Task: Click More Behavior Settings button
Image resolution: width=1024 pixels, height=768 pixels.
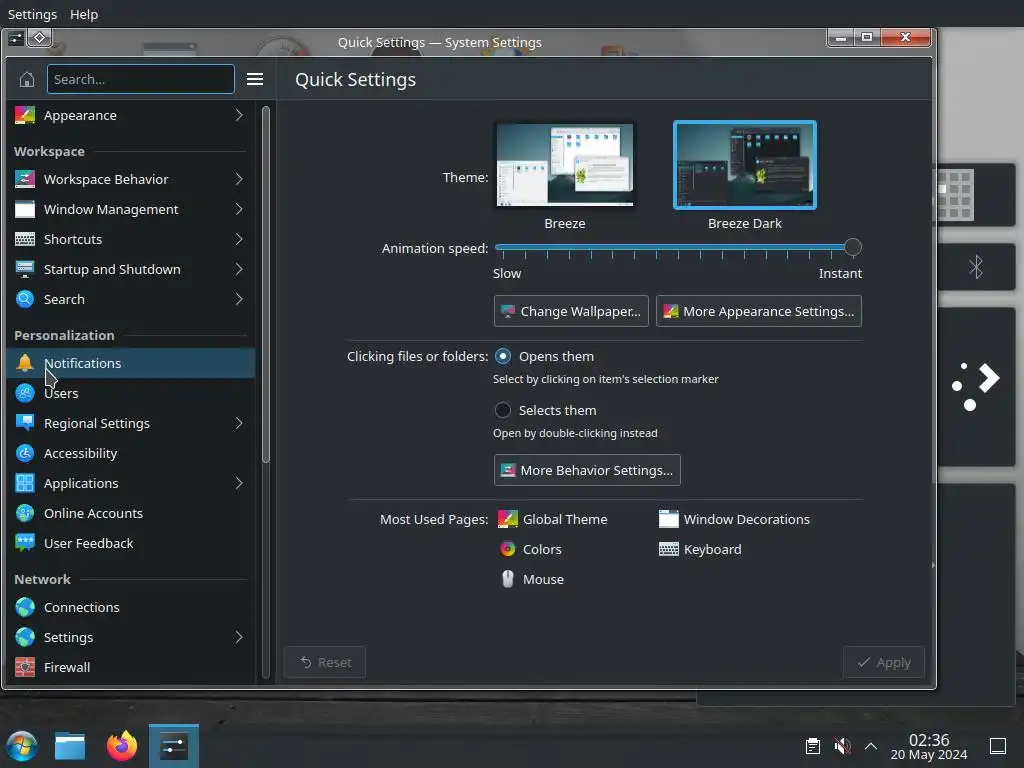Action: [x=586, y=470]
